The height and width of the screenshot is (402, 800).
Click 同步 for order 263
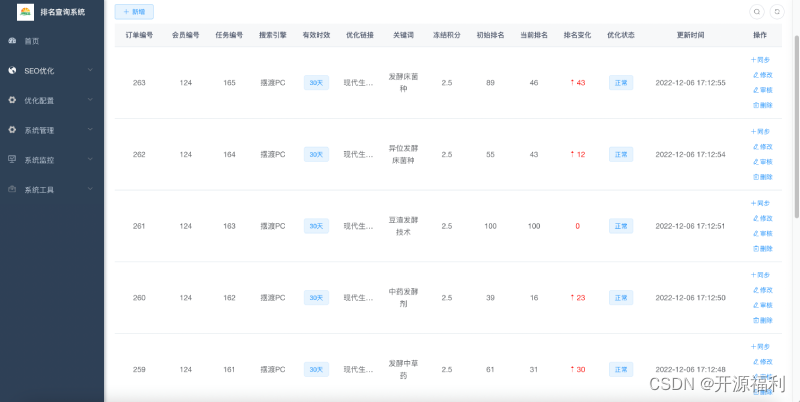[760, 60]
